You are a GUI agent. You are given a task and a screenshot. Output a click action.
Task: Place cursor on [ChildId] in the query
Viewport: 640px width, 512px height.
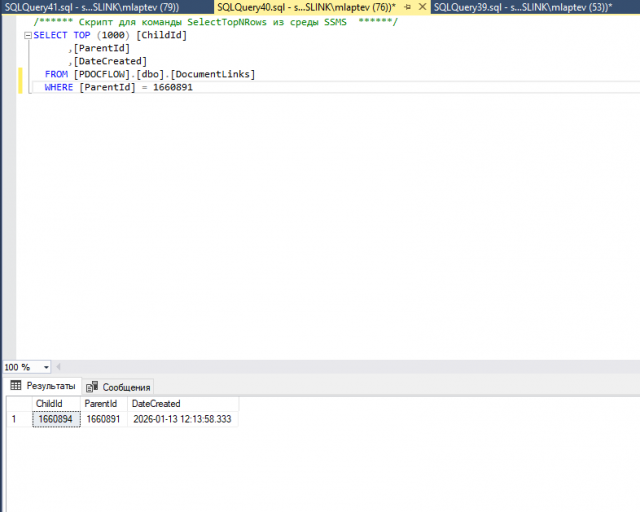click(162, 35)
